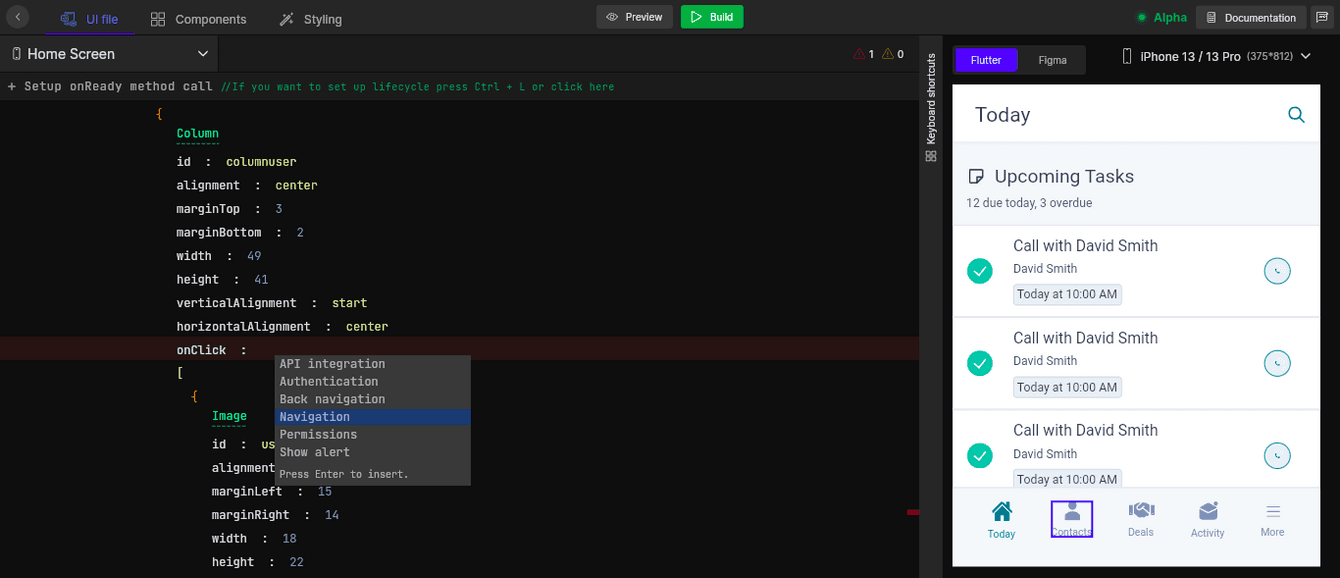Viewport: 1340px width, 578px height.
Task: Toggle the second task's green checkmark
Action: point(980,363)
